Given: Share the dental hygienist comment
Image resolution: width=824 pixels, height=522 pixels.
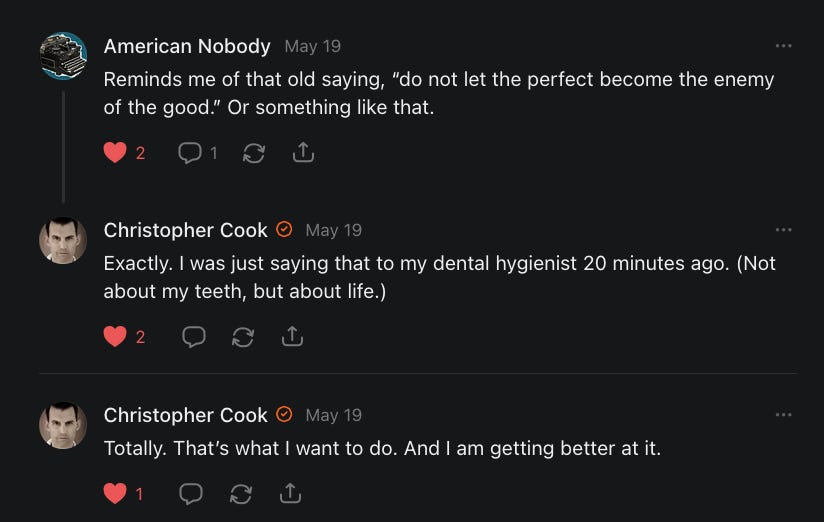Looking at the screenshot, I should click(292, 337).
